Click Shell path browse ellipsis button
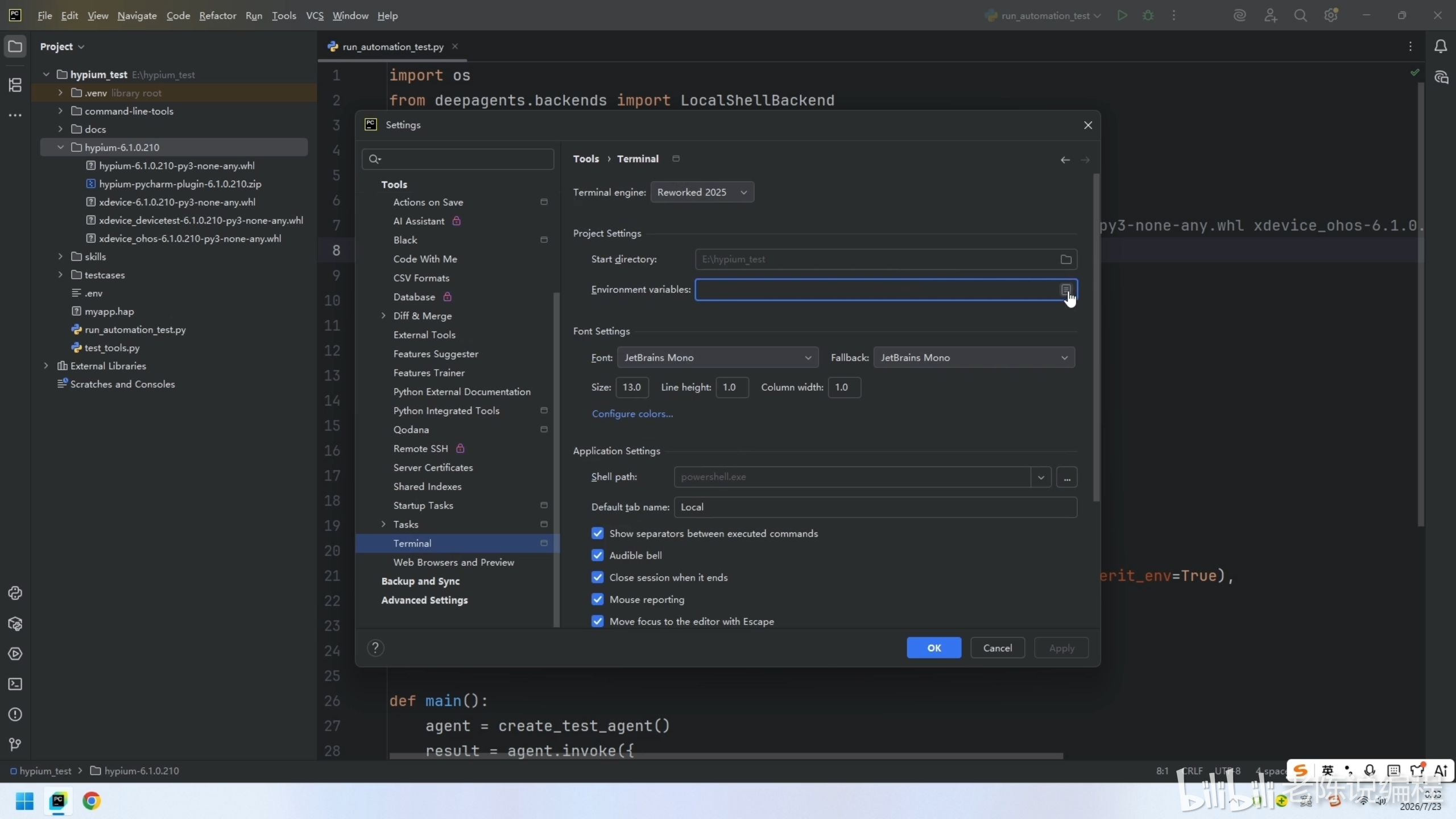1456x819 pixels. pos(1067,477)
